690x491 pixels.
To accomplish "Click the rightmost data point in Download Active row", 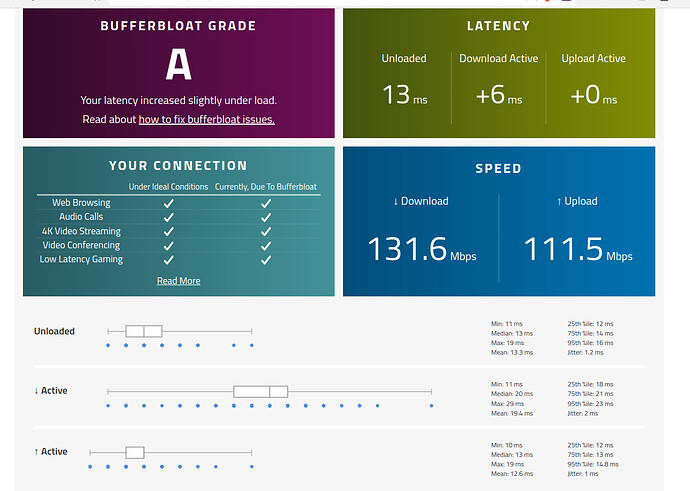I will click(x=431, y=406).
